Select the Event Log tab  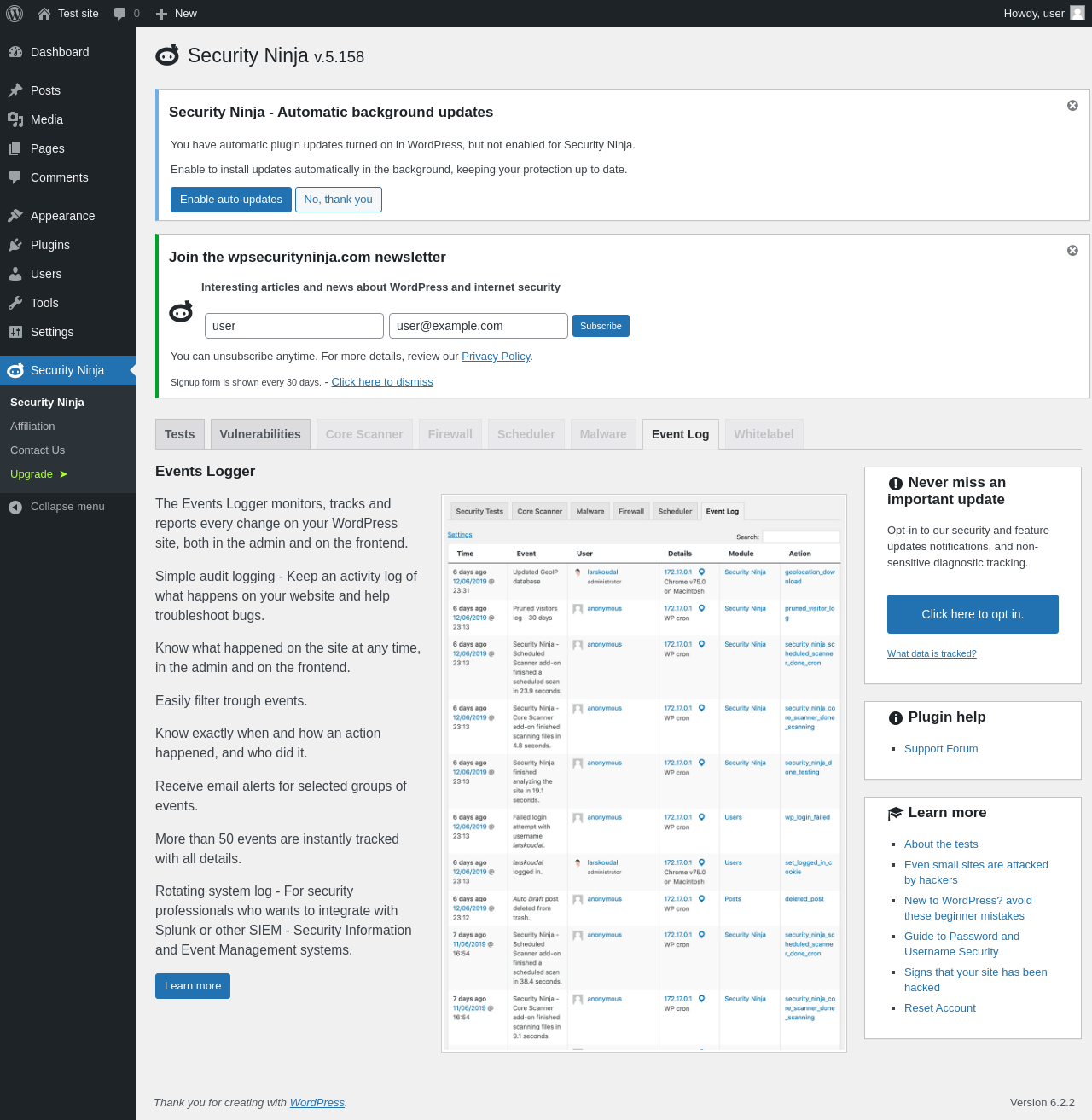681,434
